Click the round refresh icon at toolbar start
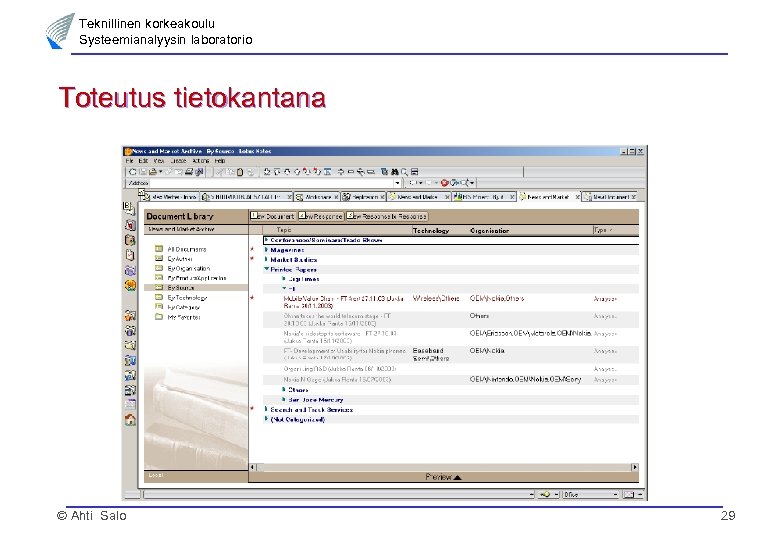The image size is (780, 540). pos(132,172)
